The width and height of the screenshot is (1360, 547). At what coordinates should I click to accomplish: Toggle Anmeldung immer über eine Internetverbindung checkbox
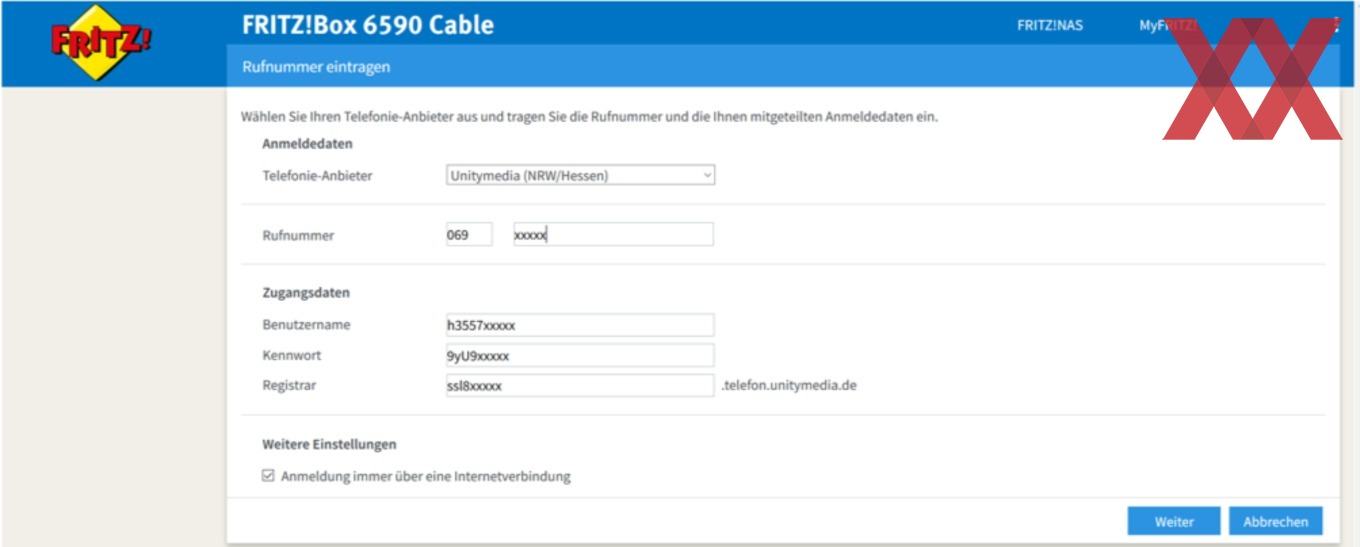click(268, 476)
